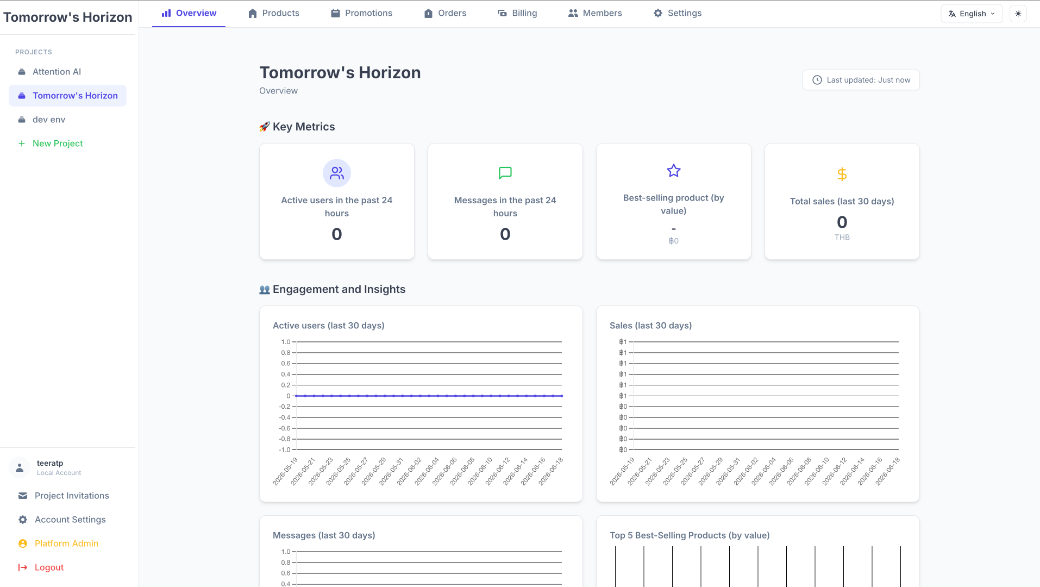Click the Best-selling product star icon
Screen dimensions: 1040x587
click(x=674, y=171)
